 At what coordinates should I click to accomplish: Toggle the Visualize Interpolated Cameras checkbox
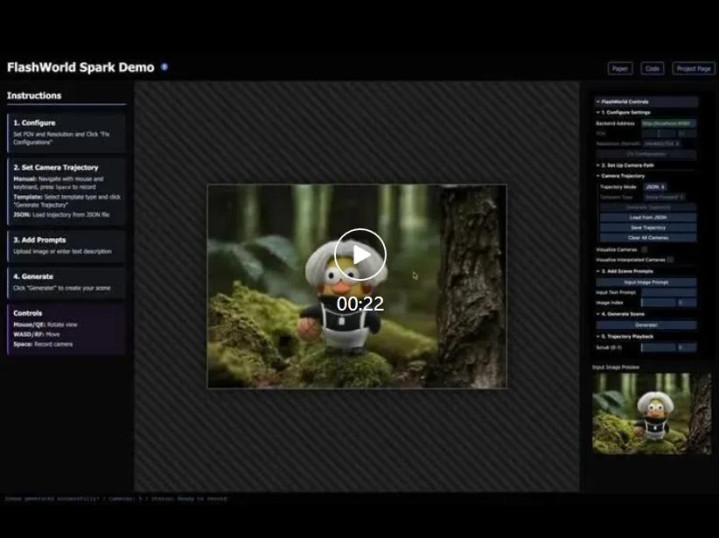point(670,259)
